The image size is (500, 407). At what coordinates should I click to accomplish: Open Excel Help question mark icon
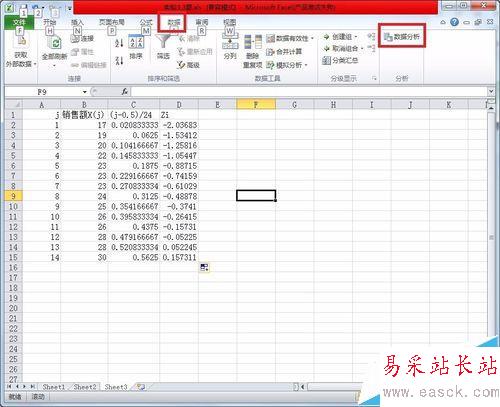(x=454, y=22)
